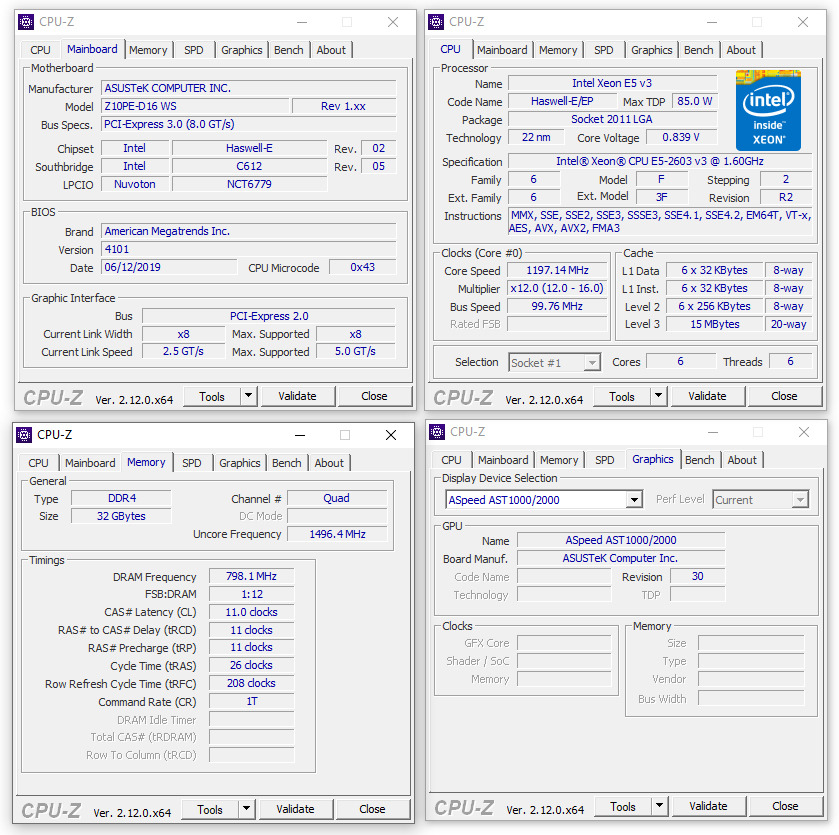
Task: Open the Graphics tab in the CPU window
Action: [x=652, y=50]
